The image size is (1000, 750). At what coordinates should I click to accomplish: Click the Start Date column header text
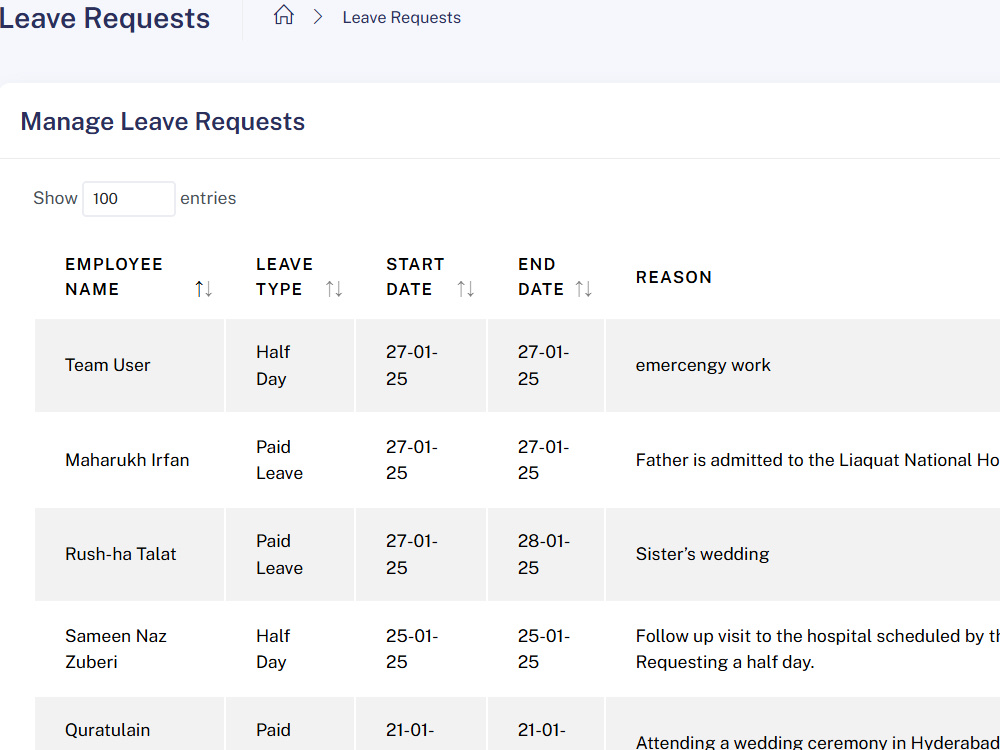point(415,277)
